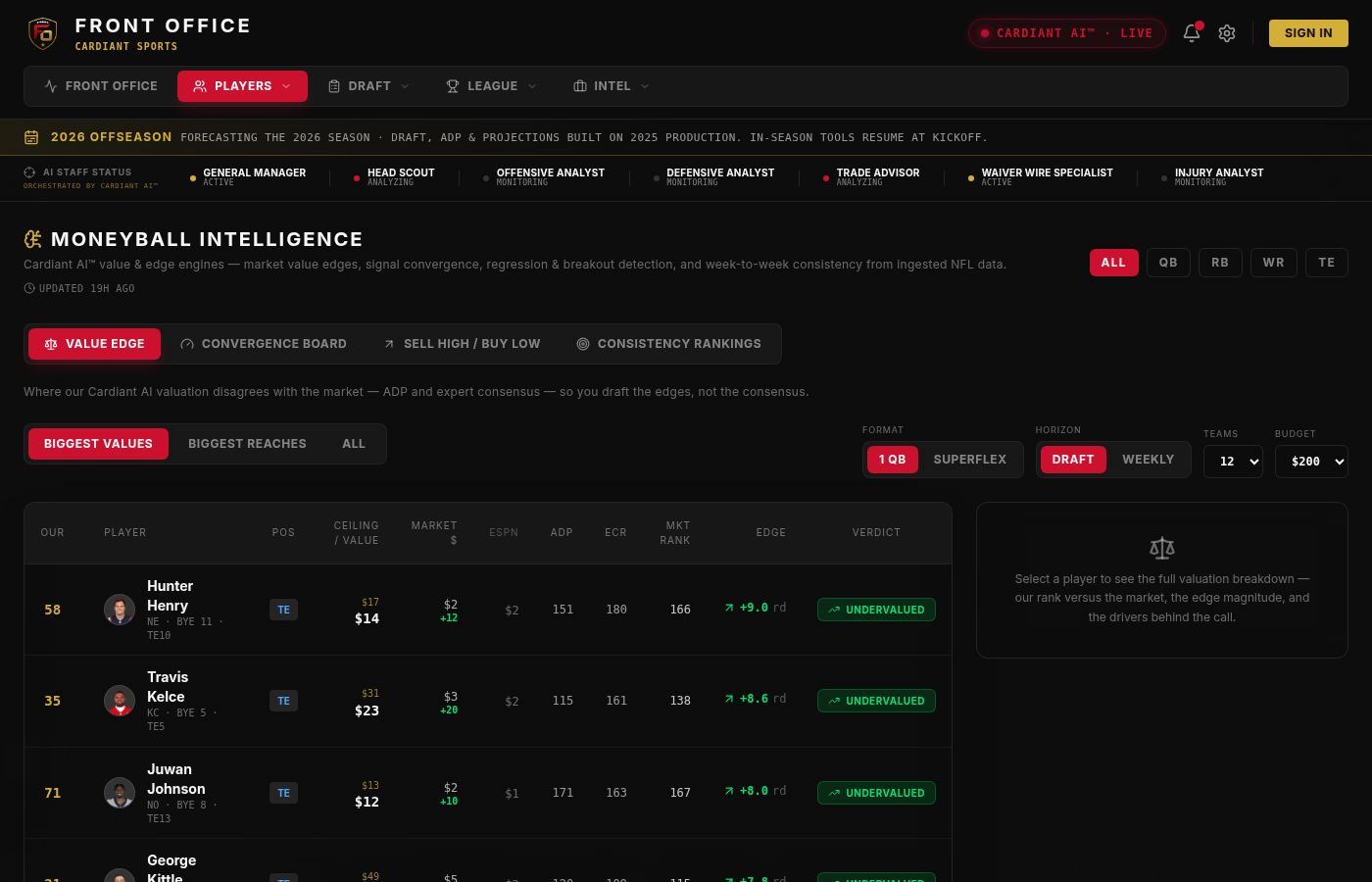Sort by the Edge column header

pos(771,533)
